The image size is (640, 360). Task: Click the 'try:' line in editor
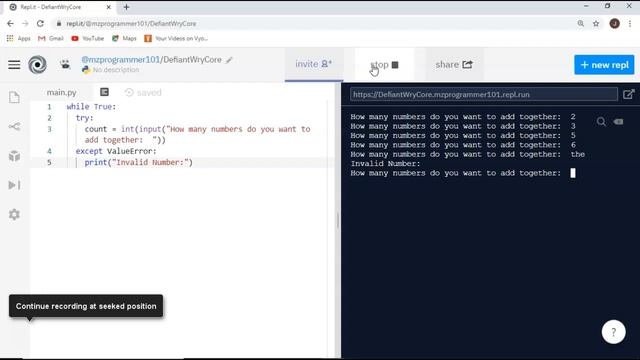tap(84, 118)
